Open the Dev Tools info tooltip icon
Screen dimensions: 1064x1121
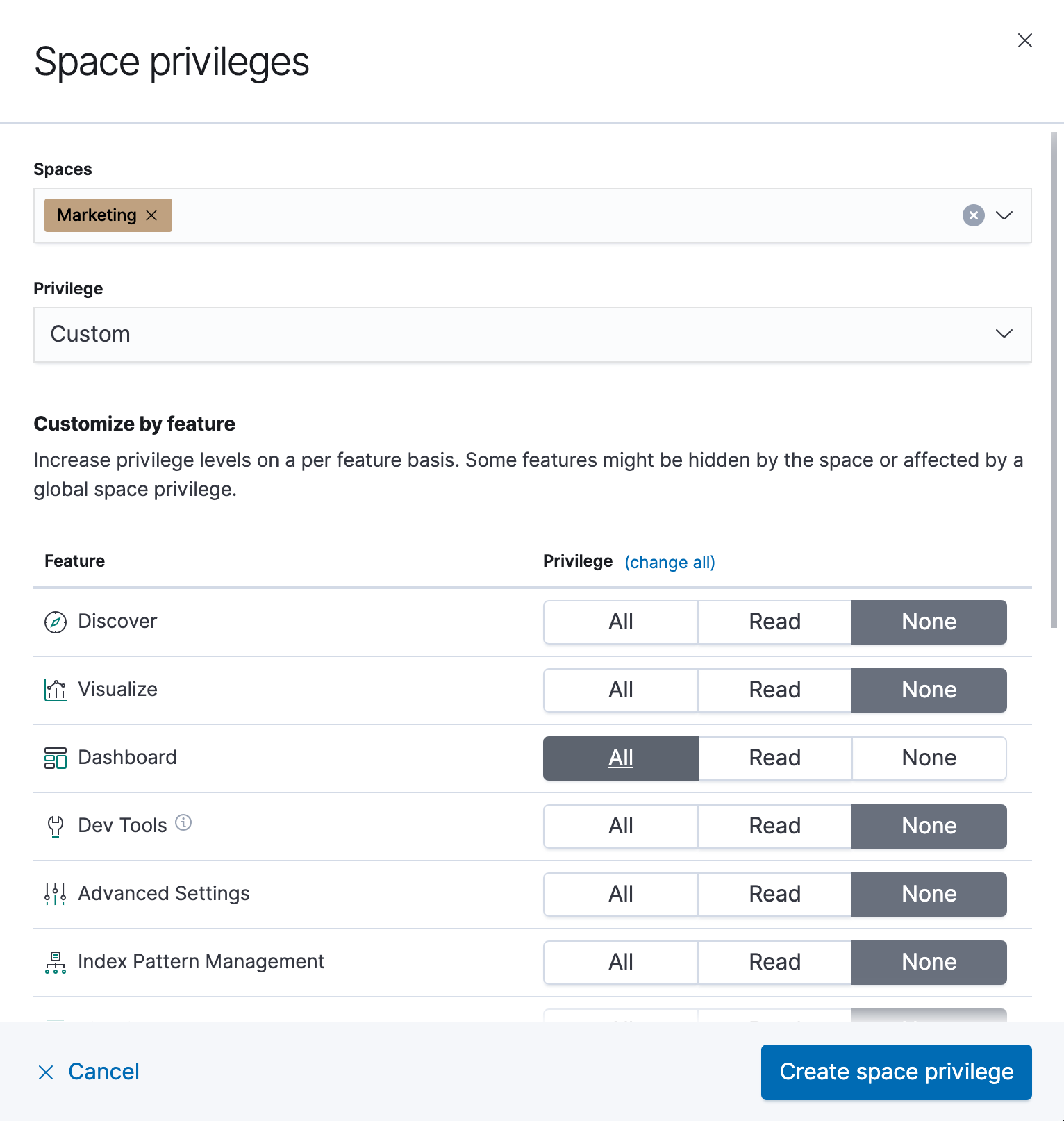click(183, 822)
